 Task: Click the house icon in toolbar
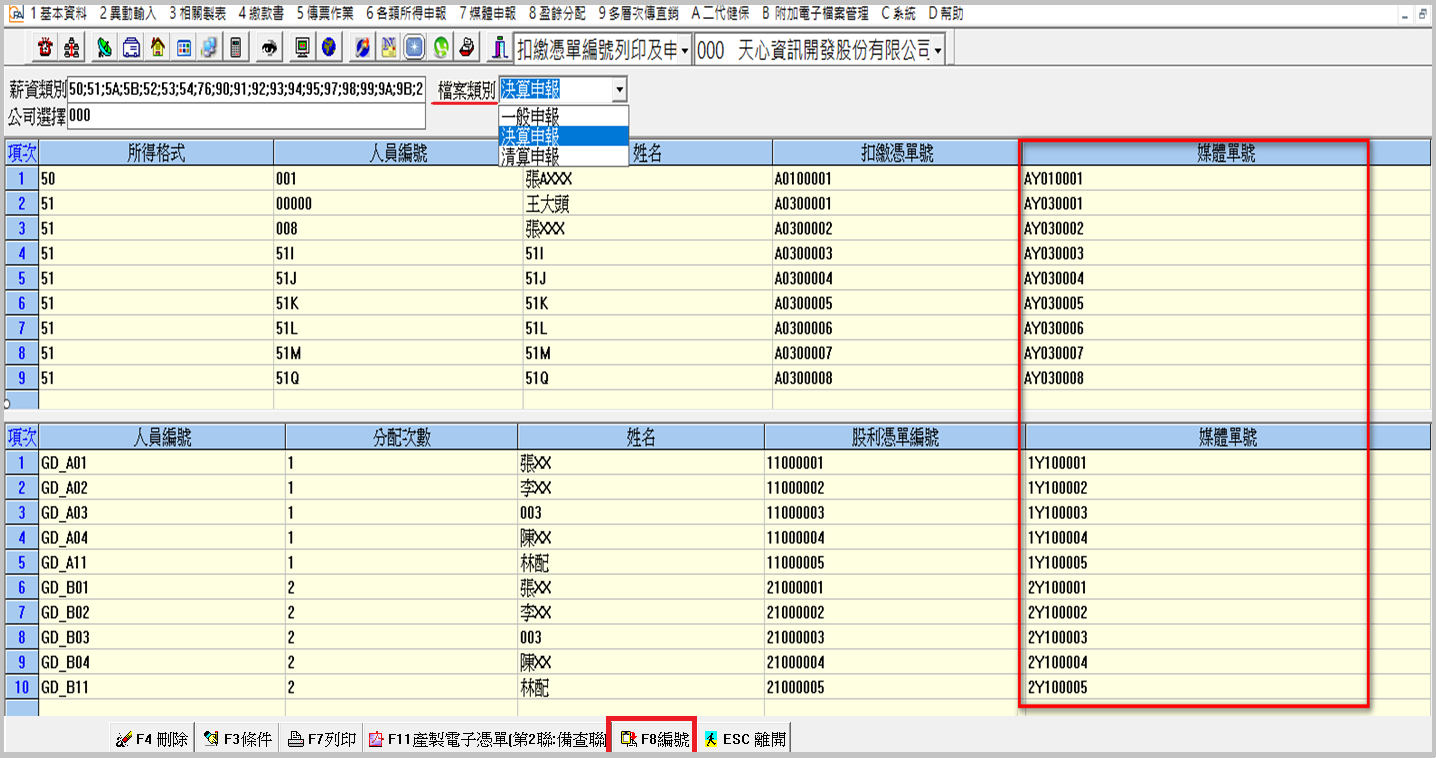(158, 48)
